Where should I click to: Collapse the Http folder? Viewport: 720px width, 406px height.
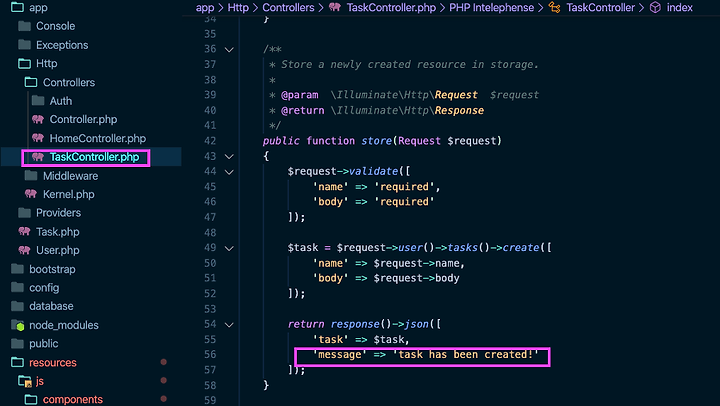[x=46, y=63]
